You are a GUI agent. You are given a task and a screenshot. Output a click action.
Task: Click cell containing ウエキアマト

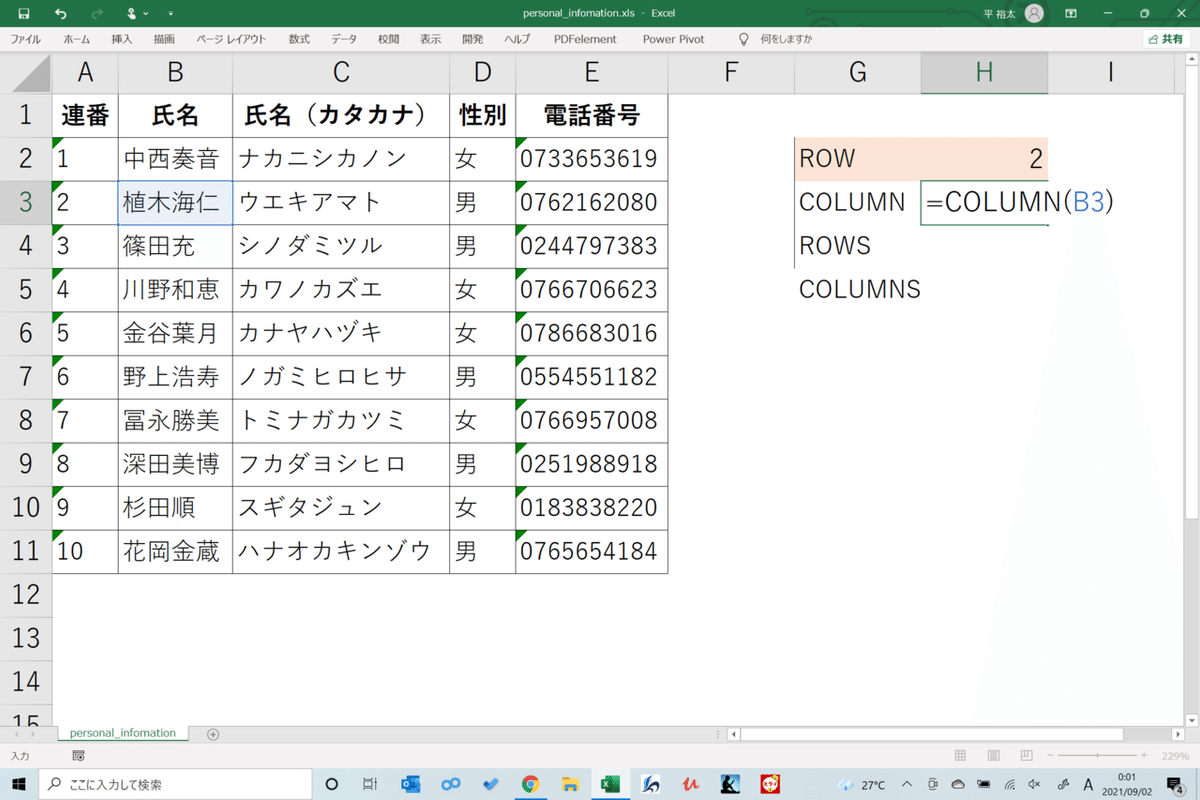[341, 202]
